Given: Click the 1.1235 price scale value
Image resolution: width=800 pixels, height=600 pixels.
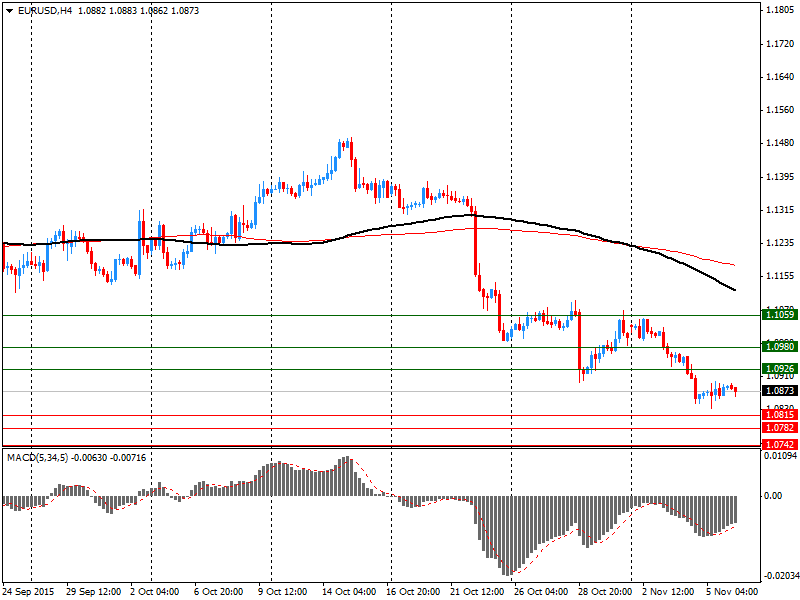Looking at the screenshot, I should (x=780, y=243).
